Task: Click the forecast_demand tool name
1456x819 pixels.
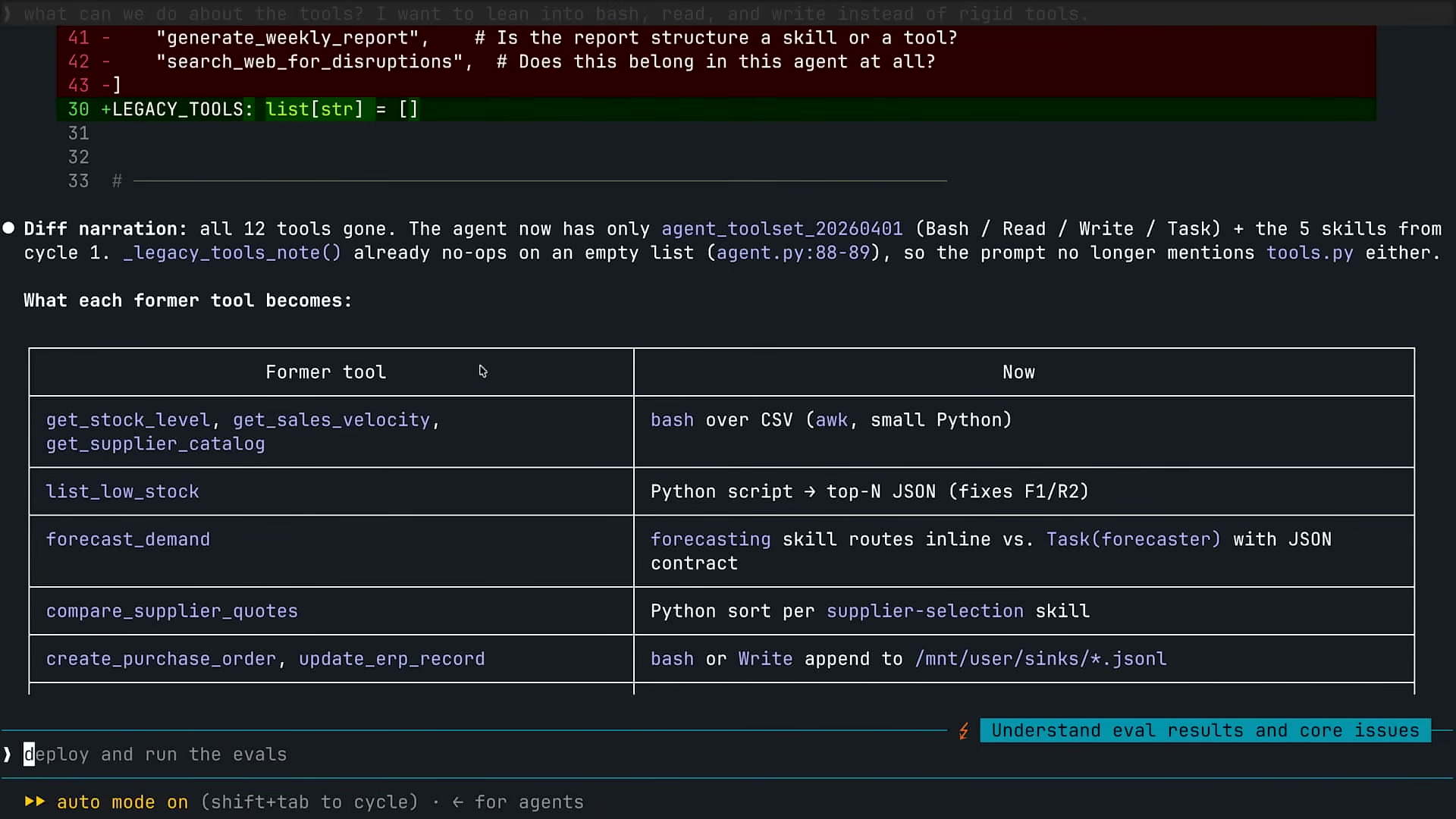Action: (128, 539)
